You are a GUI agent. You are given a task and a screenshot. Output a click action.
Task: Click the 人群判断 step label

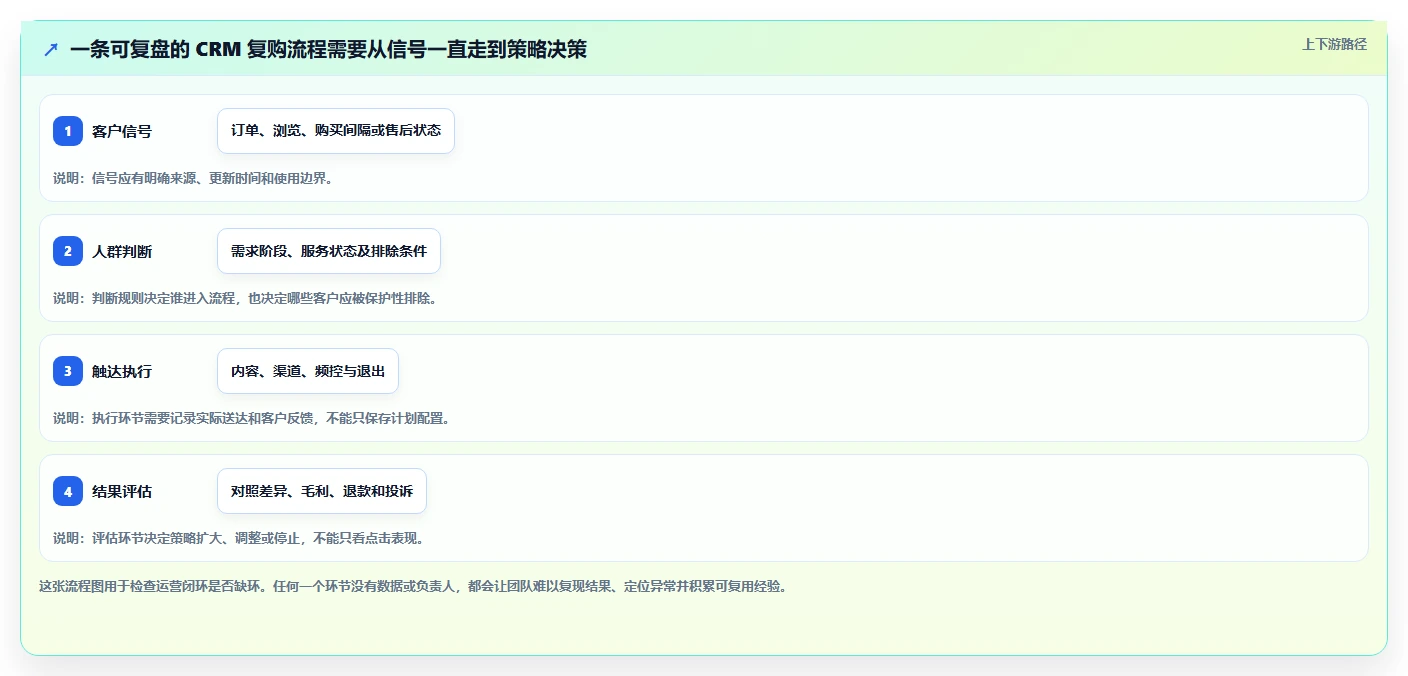[x=122, y=251]
